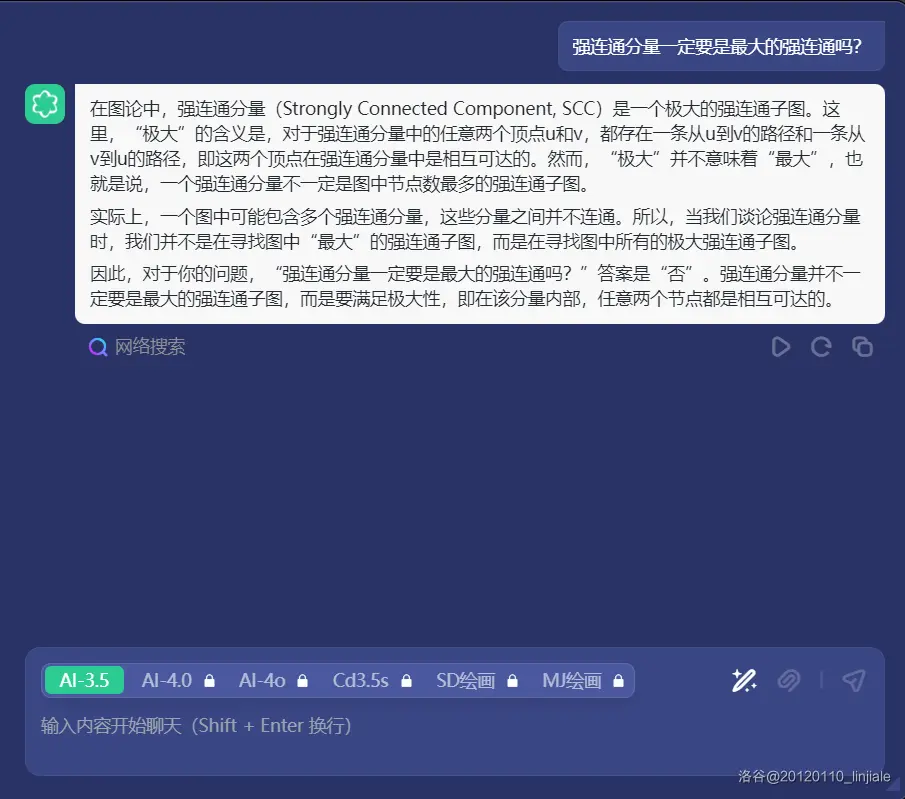
Task: Switch to the locked AI-4.0 model
Action: (x=177, y=681)
